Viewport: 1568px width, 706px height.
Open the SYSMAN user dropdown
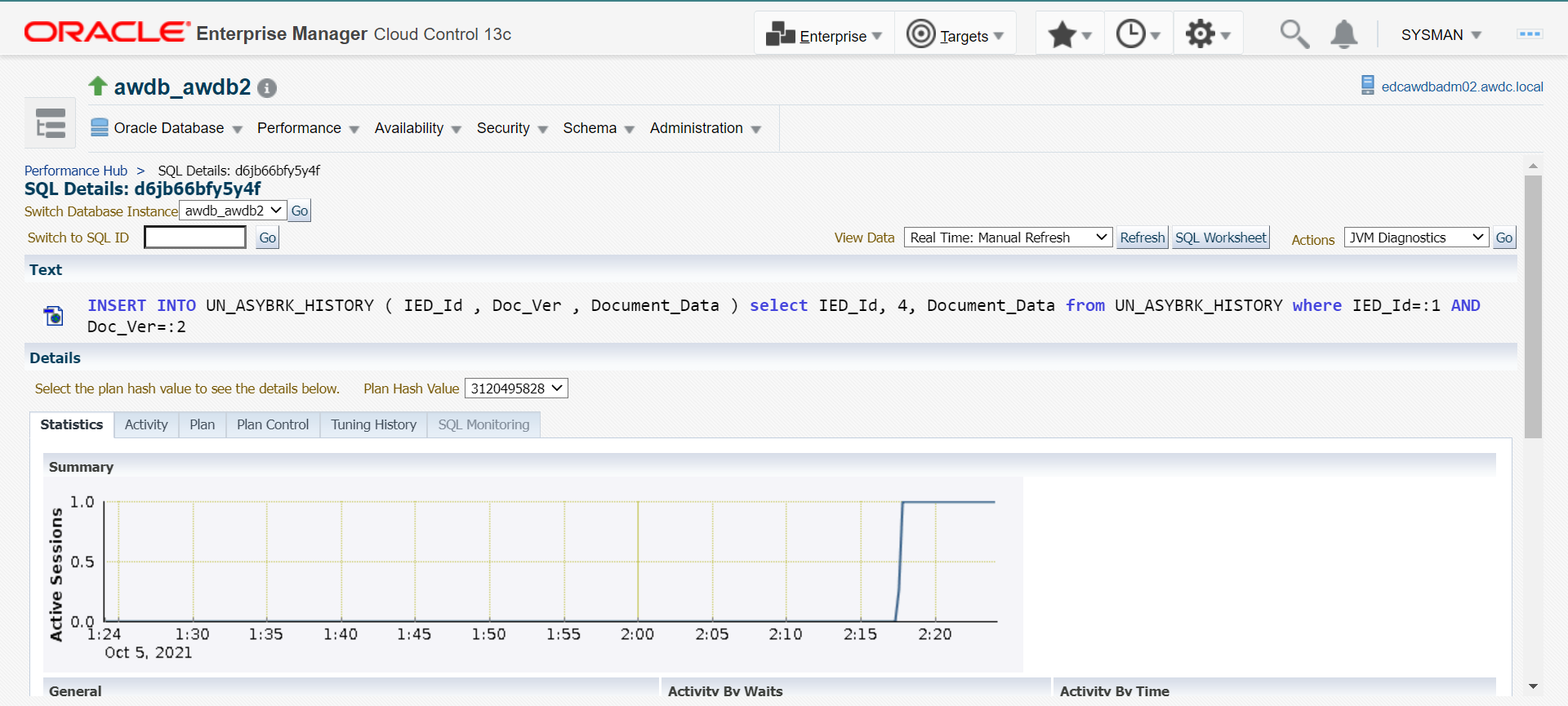1441,35
